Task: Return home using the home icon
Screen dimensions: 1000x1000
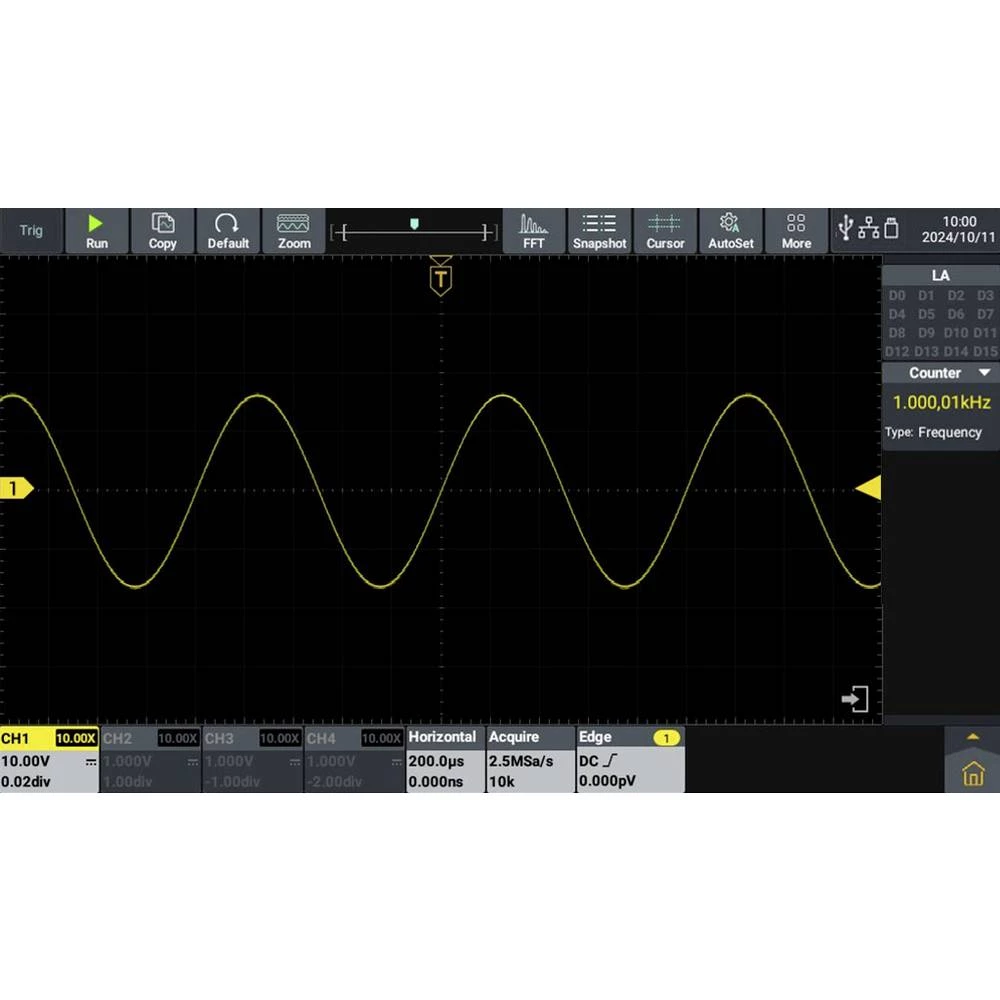Action: 973,774
